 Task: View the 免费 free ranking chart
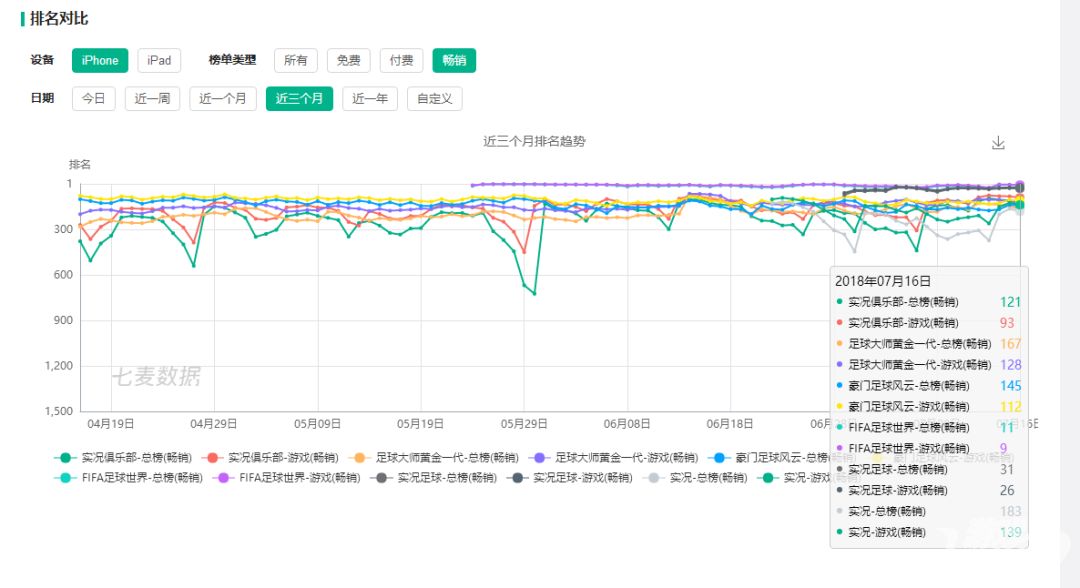[x=348, y=60]
